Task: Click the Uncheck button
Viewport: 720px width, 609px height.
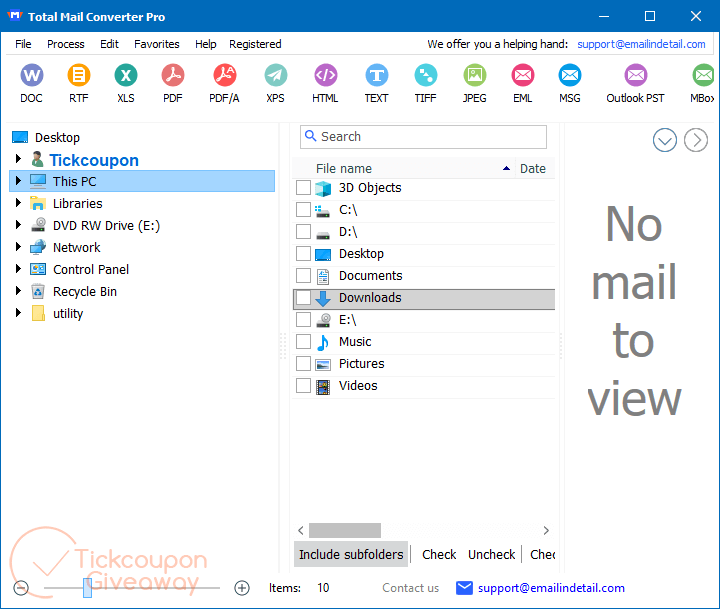Action: (491, 554)
